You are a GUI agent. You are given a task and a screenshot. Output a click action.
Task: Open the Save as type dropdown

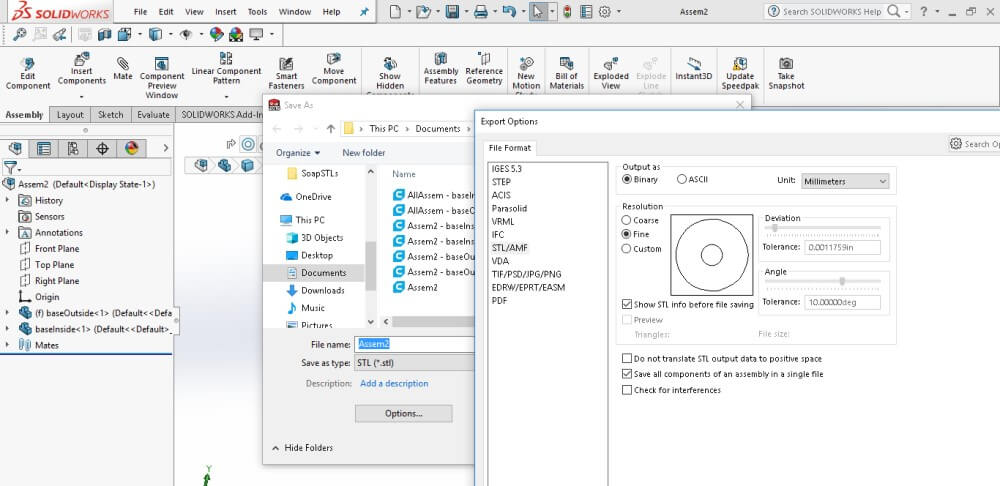(415, 363)
